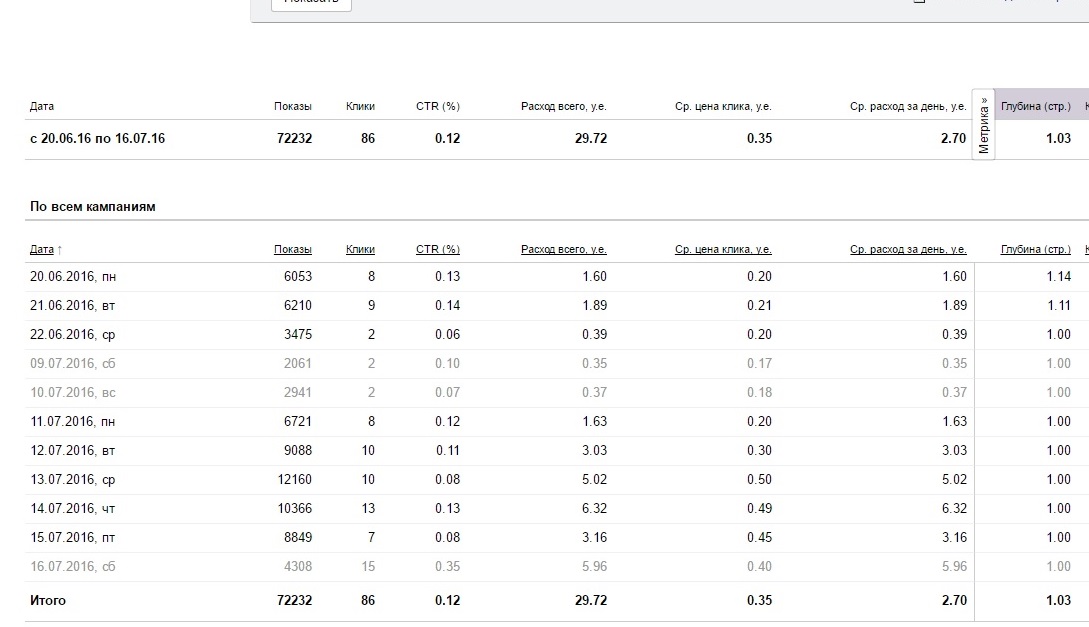Viewport: 1089px width, 627px height.
Task: Sort by Ср. расход за день link
Action: point(908,249)
